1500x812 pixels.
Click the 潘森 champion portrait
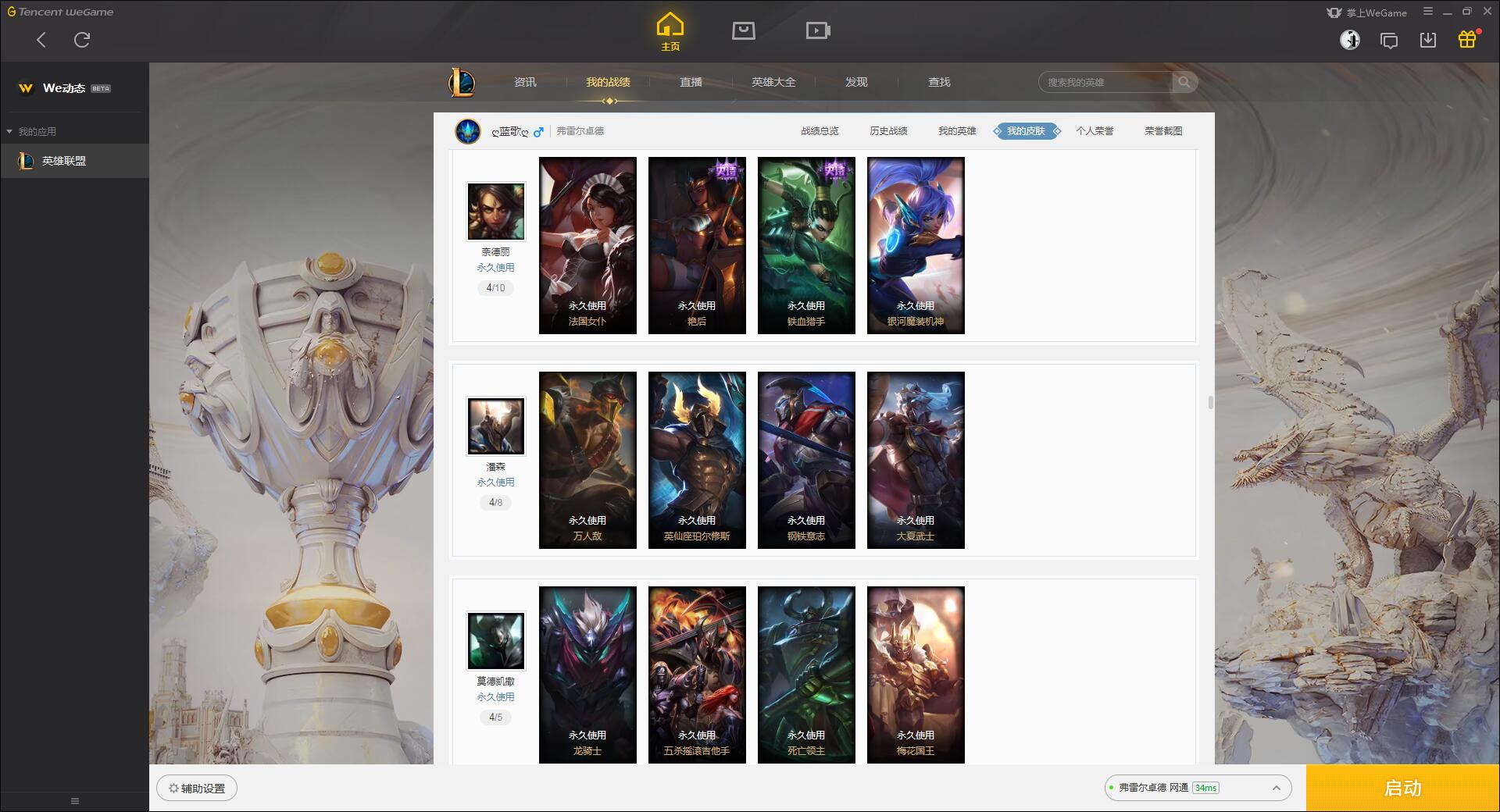point(496,426)
